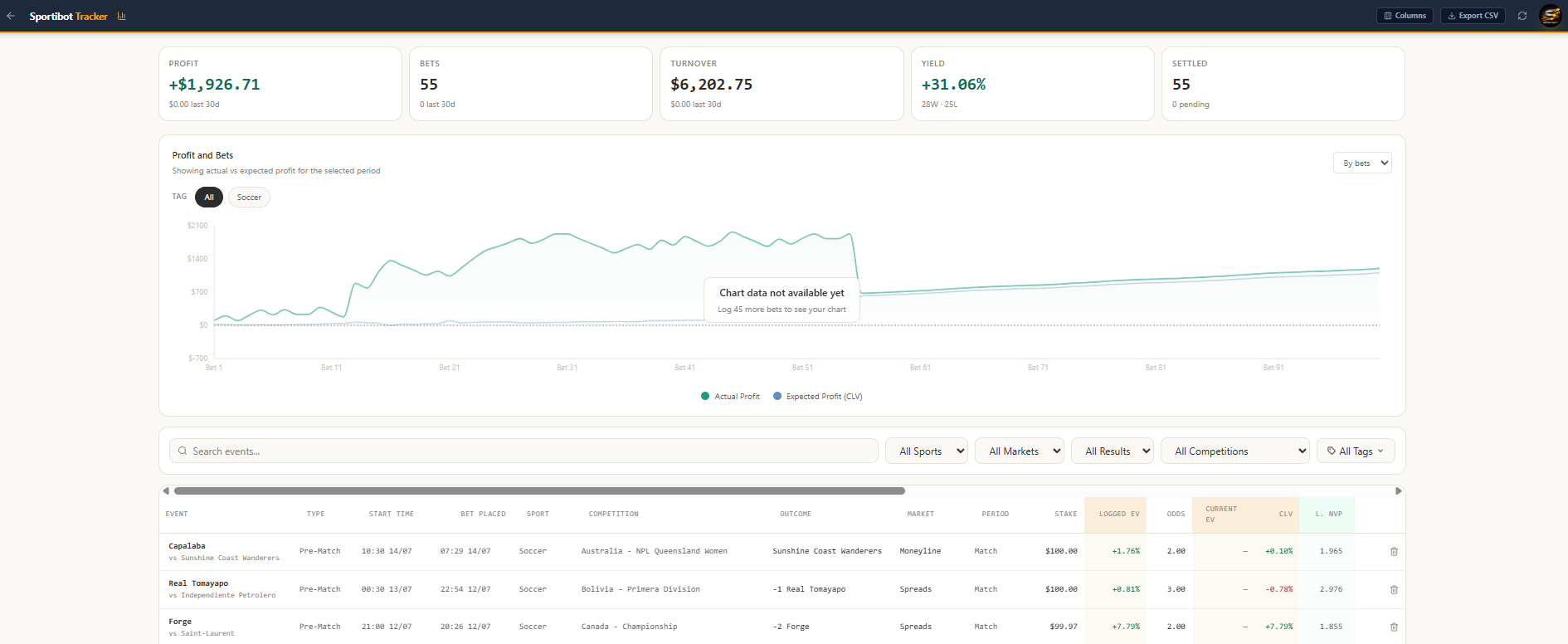1568x644 pixels.
Task: Click the +7.79% logged EV value
Action: pyautogui.click(x=1126, y=627)
